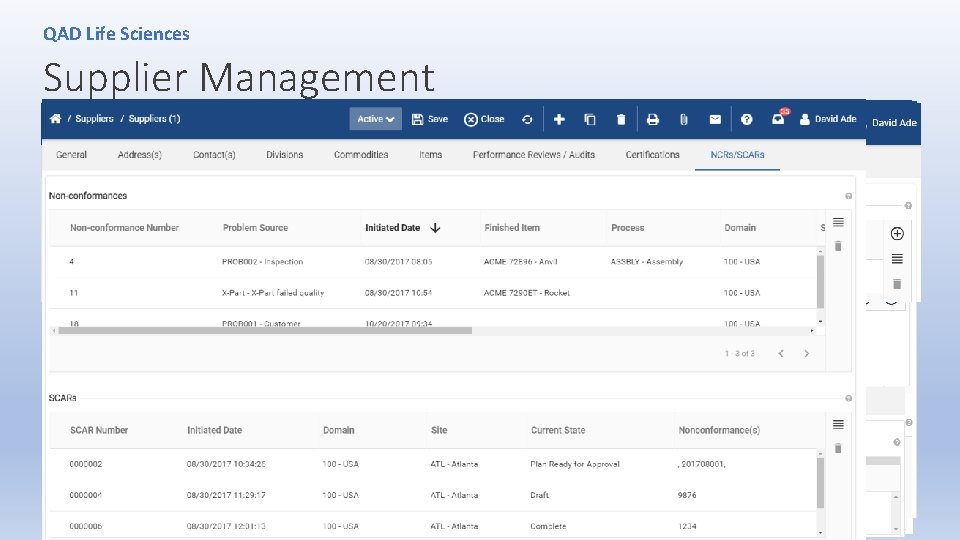Image resolution: width=960 pixels, height=540 pixels.
Task: Click ACME 7250ET - Rocket cell
Action: point(527,293)
